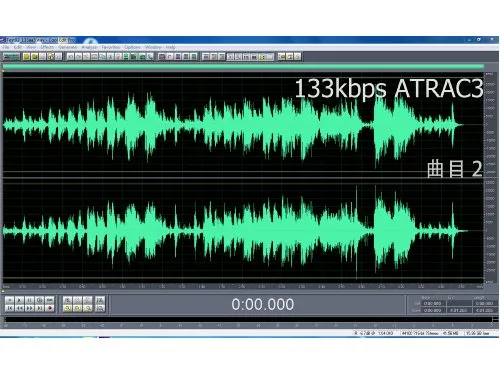Click the Zoom In Horizontally button
Viewport: 500px width, 375px height.
(68, 300)
